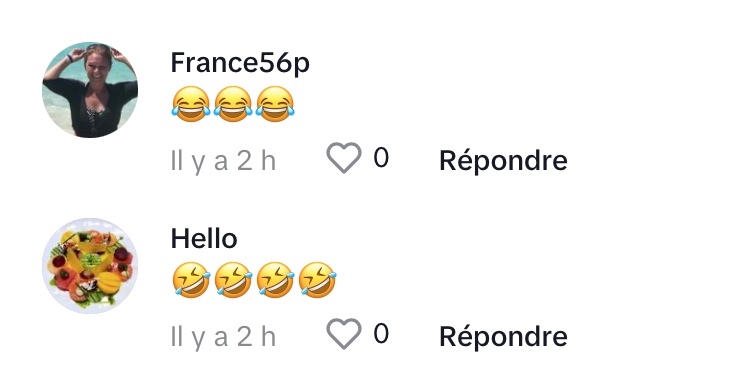Image resolution: width=752 pixels, height=370 pixels.
Task: Click the middle tears-of-joy emoji in France56p's comment
Action: click(x=233, y=104)
